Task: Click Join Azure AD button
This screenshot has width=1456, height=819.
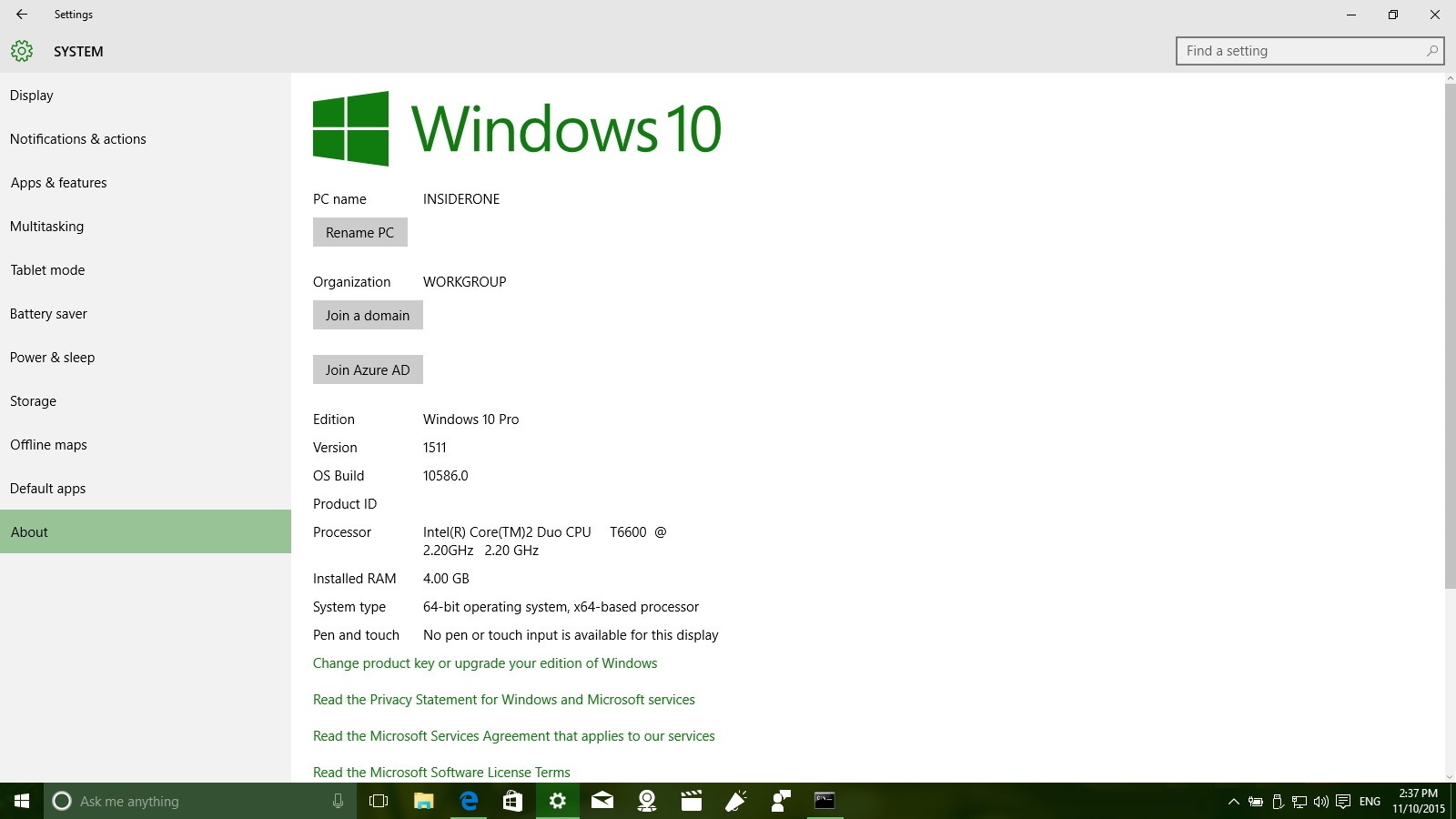Action: pos(368,369)
